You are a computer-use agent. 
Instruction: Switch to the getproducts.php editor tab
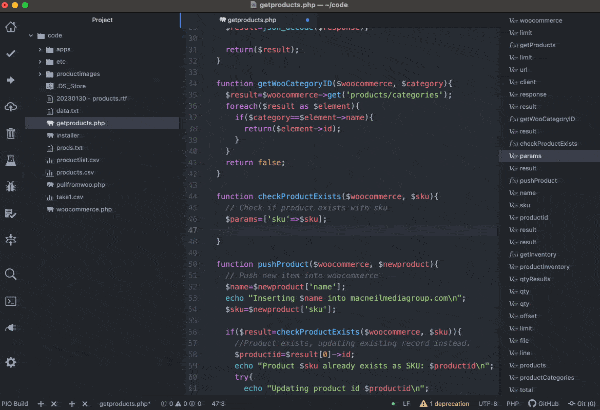click(249, 20)
